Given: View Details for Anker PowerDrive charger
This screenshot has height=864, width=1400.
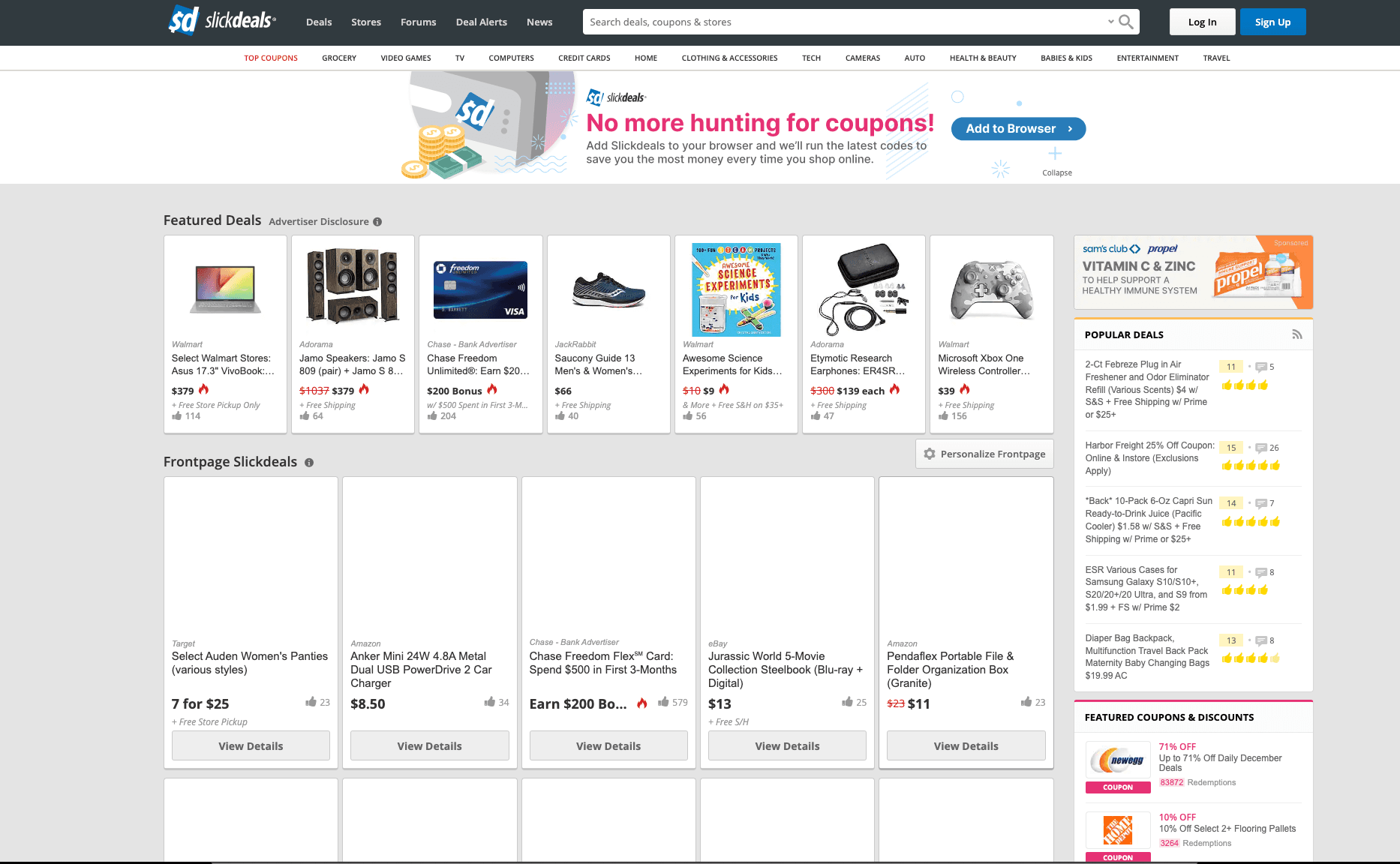Looking at the screenshot, I should [x=429, y=746].
